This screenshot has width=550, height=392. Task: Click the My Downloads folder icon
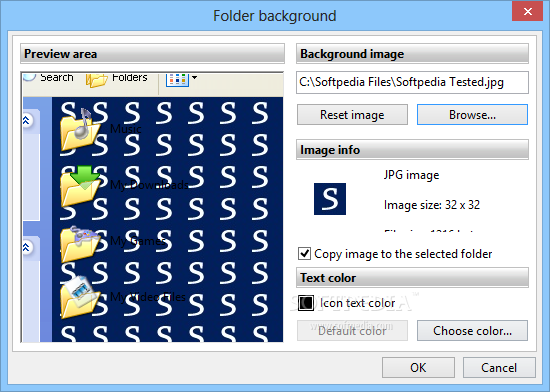click(80, 186)
